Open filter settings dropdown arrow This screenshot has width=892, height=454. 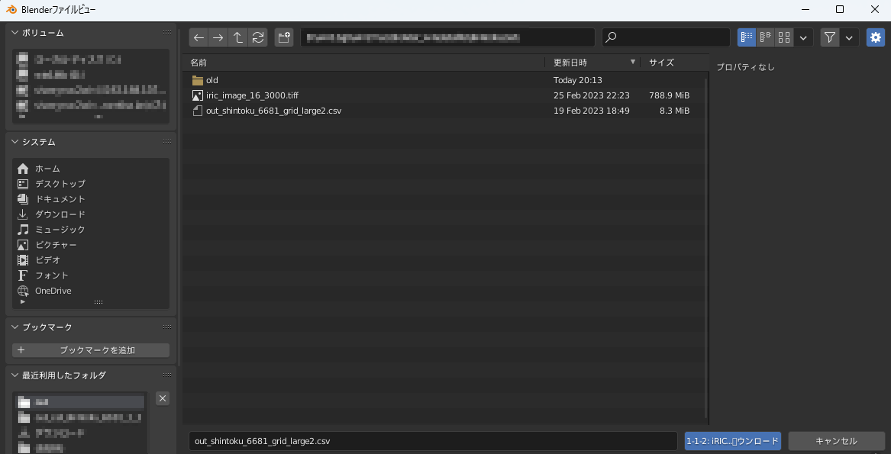849,38
